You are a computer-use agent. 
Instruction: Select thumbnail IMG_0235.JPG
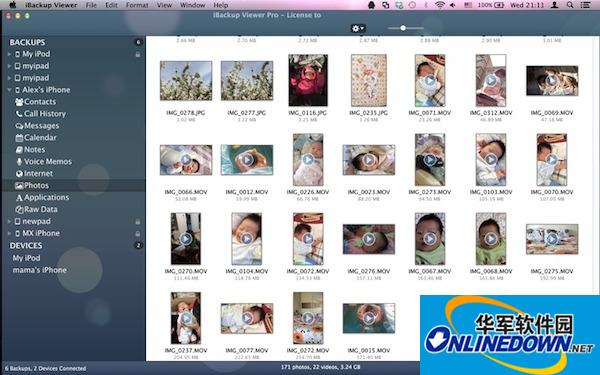coord(369,80)
